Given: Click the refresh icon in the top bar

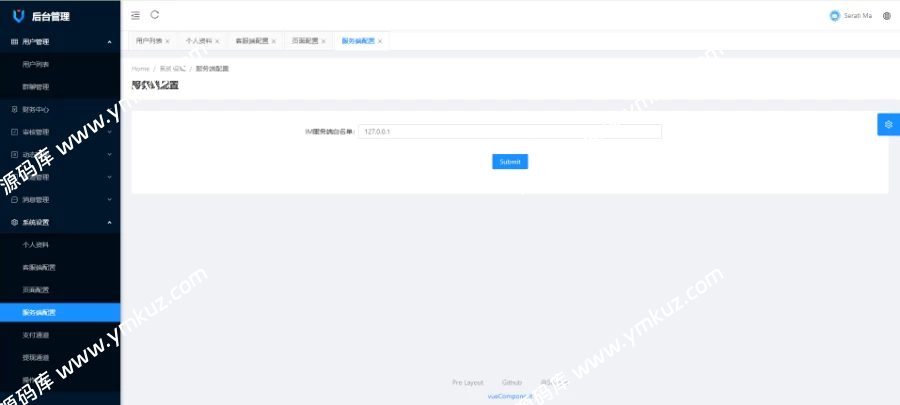Looking at the screenshot, I should [154, 15].
